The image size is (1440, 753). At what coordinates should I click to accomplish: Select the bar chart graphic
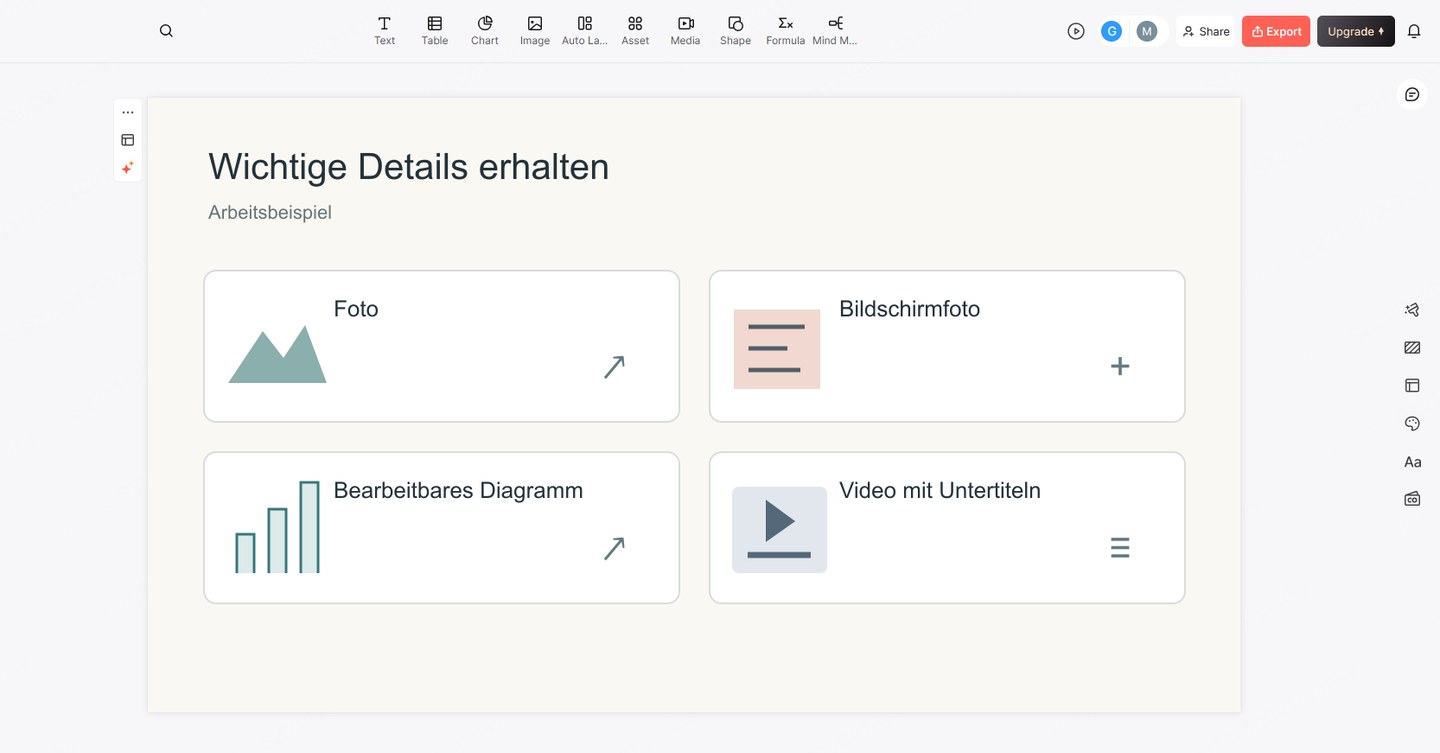[278, 527]
